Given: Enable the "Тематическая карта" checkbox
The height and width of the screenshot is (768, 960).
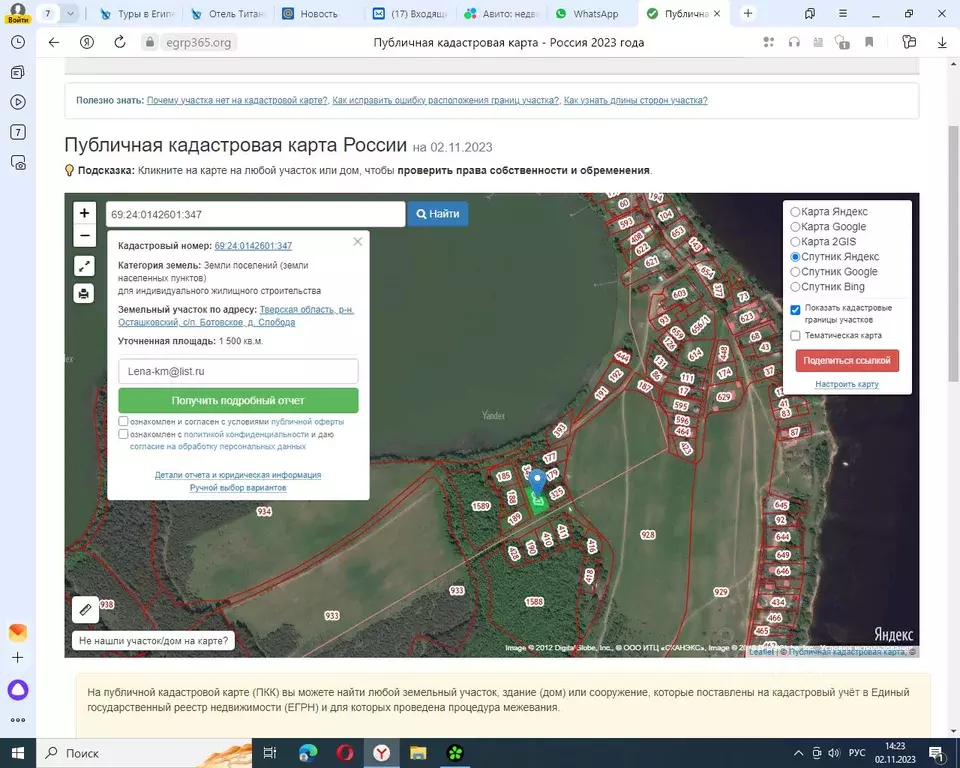Looking at the screenshot, I should (795, 335).
